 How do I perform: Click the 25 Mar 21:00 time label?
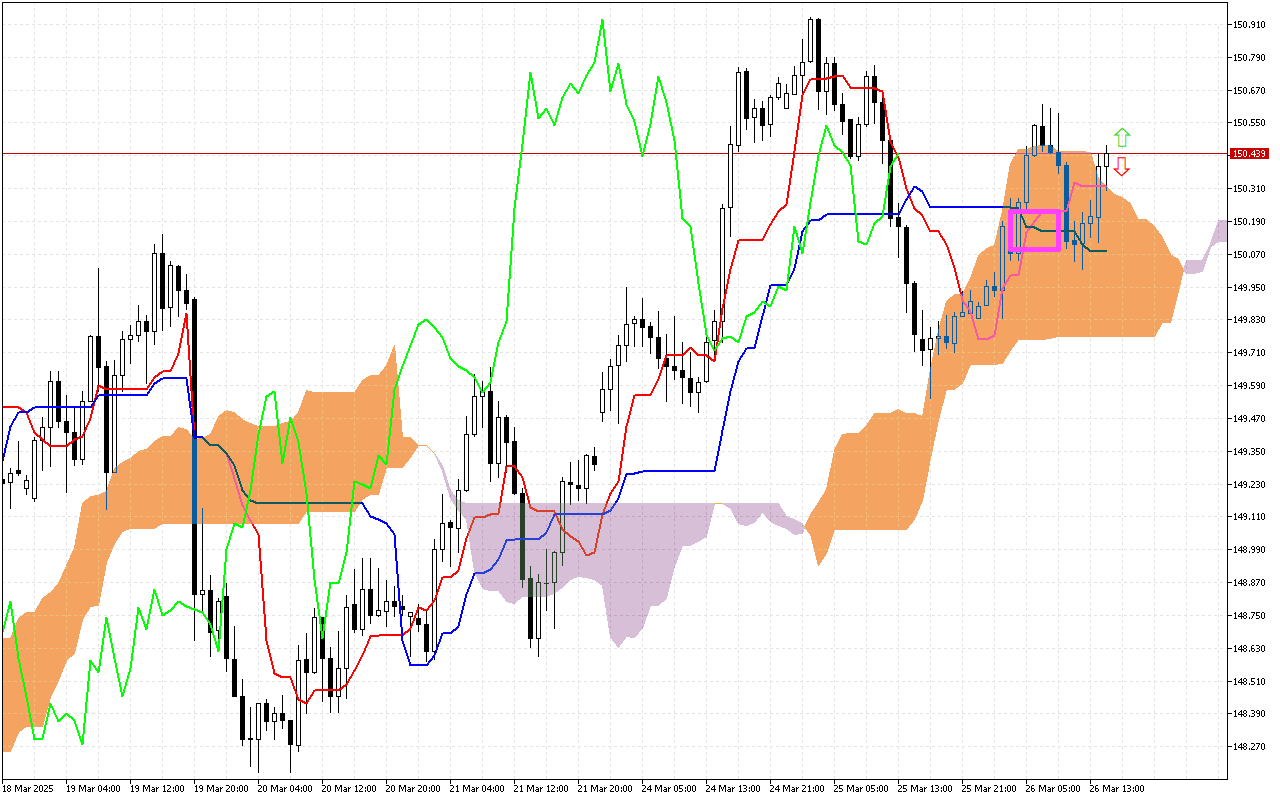989,788
